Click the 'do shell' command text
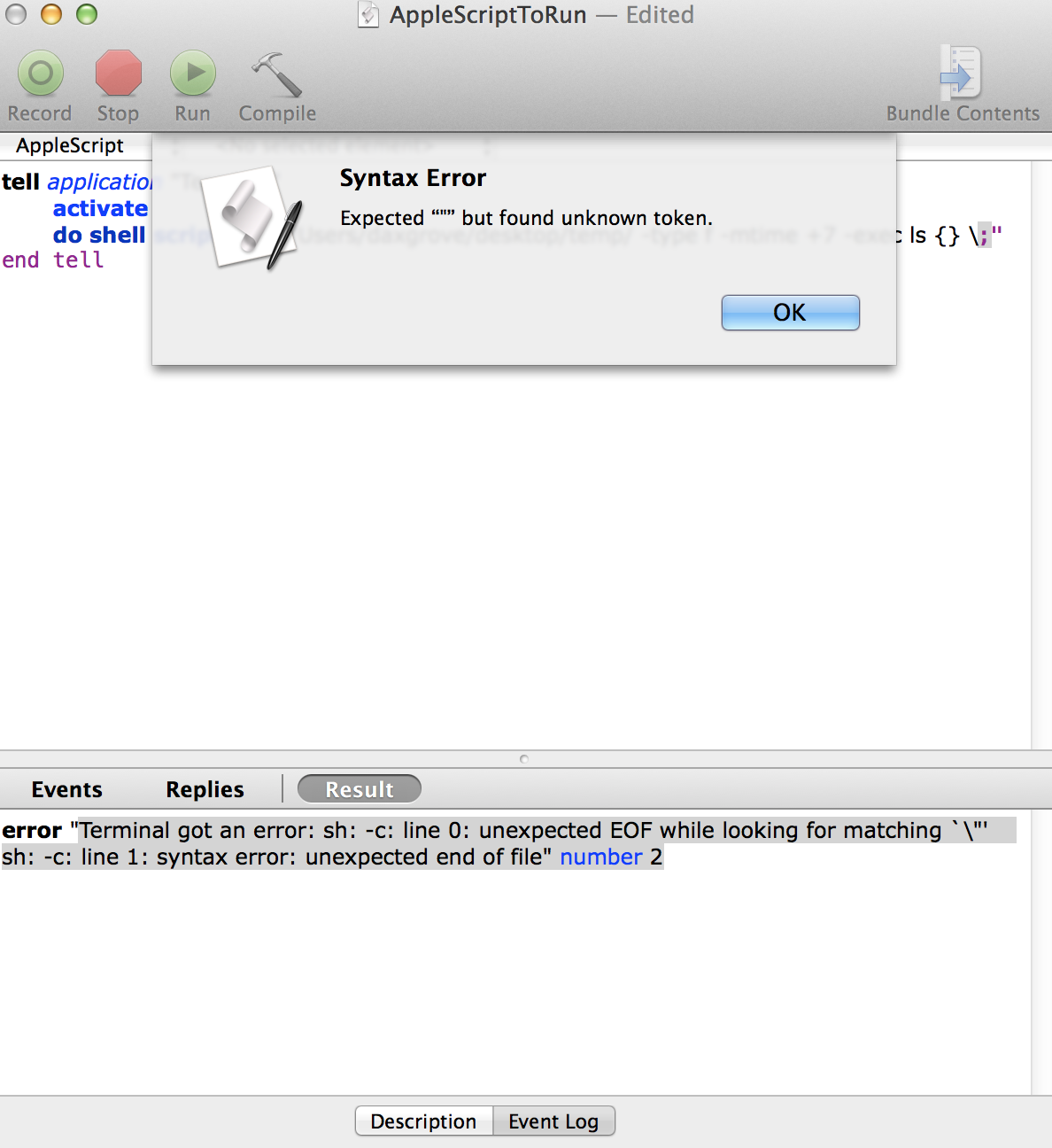 [x=98, y=235]
